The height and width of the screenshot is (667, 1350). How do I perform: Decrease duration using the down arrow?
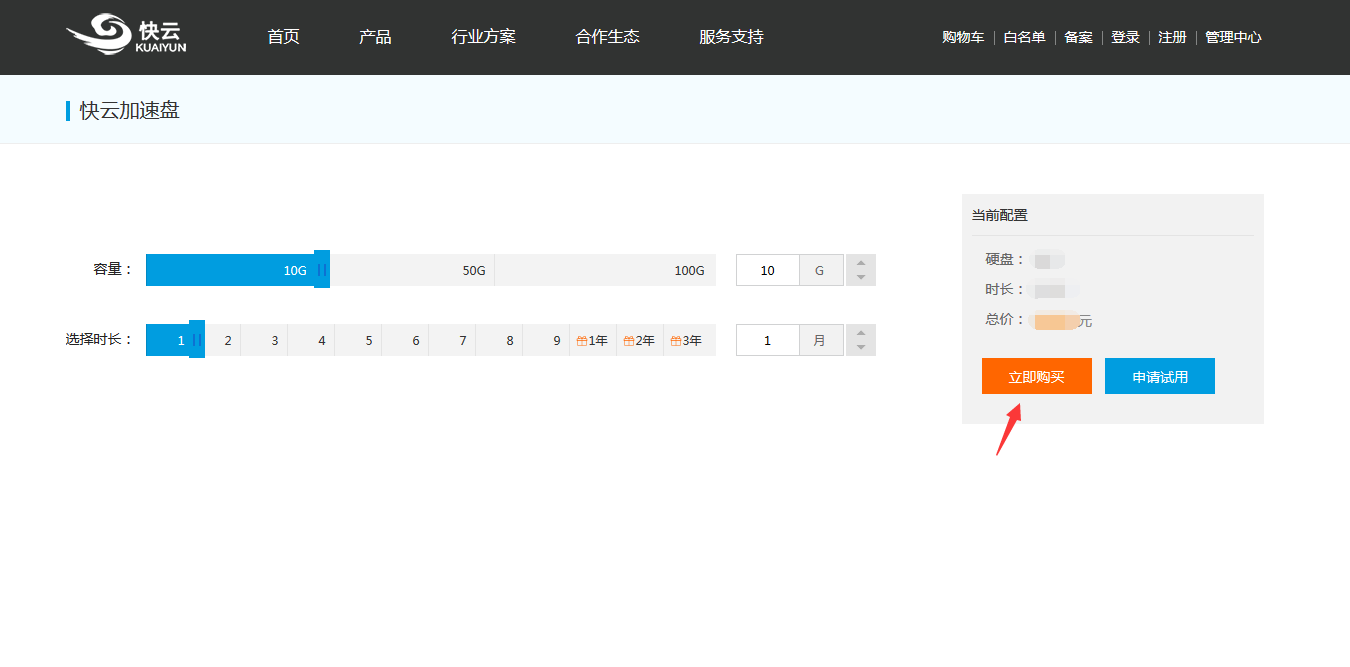tap(861, 348)
